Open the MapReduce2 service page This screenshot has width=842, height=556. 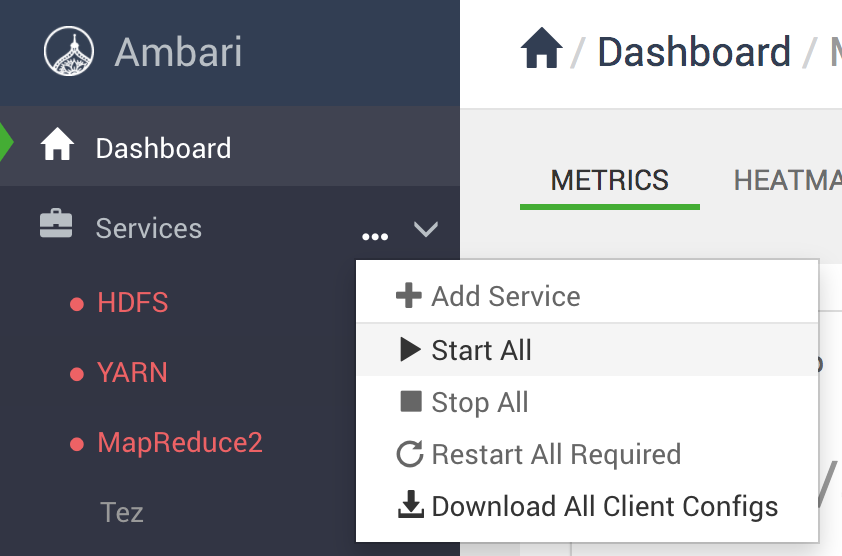pos(180,443)
